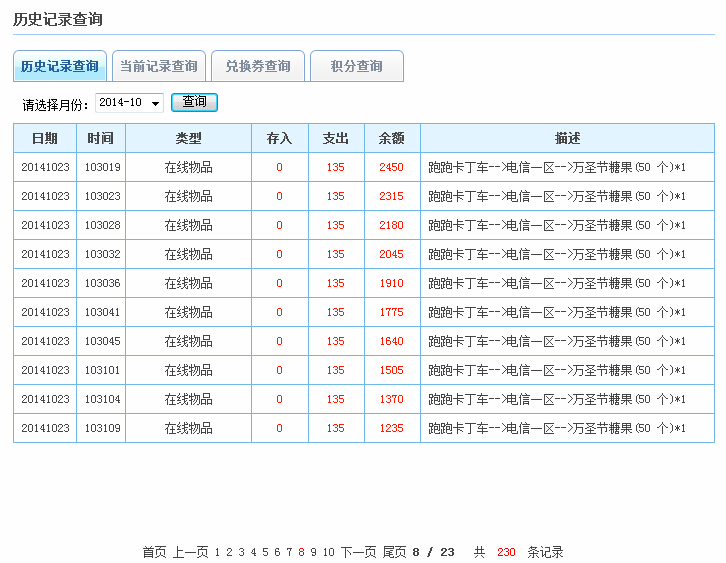Open page 3 in pagination

[x=241, y=552]
